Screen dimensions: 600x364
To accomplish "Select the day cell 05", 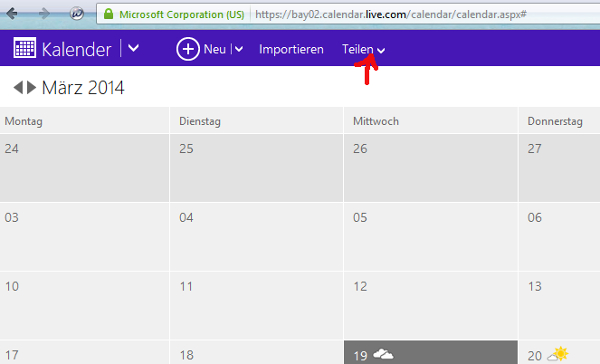I will coord(431,237).
